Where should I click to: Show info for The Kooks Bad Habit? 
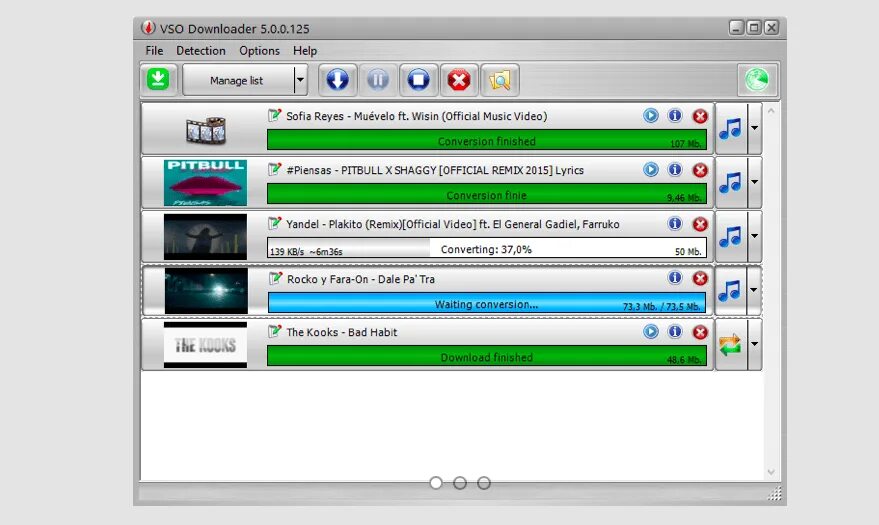tap(675, 331)
